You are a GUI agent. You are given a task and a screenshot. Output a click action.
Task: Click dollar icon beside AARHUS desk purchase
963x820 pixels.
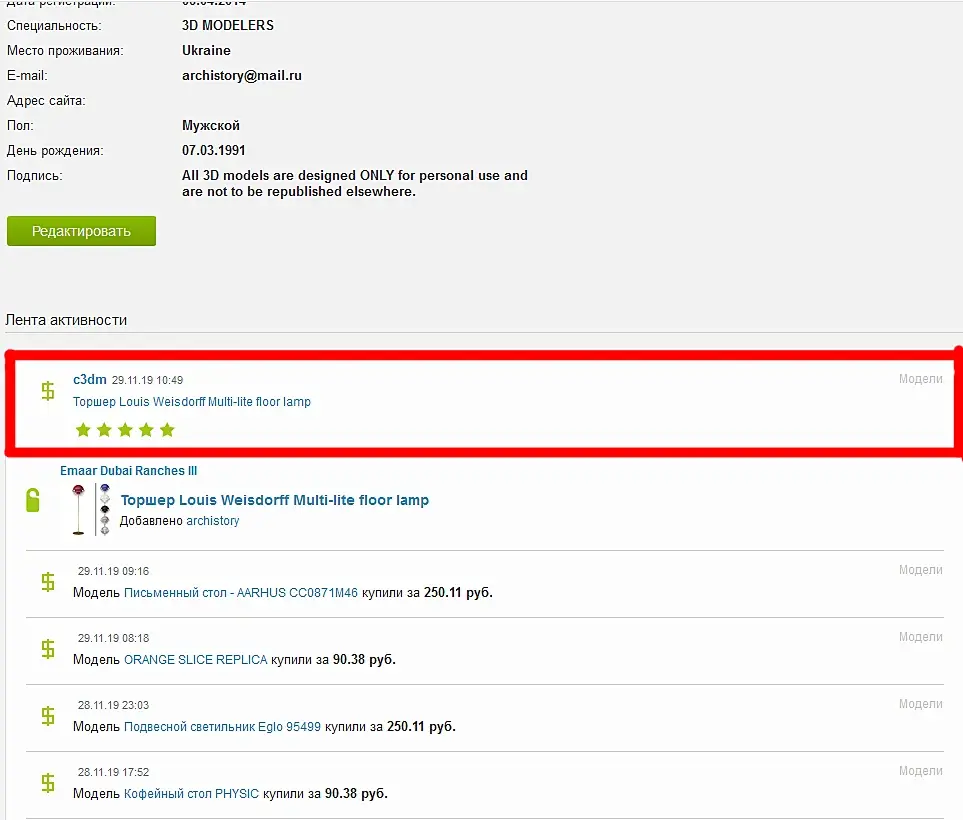click(x=48, y=582)
